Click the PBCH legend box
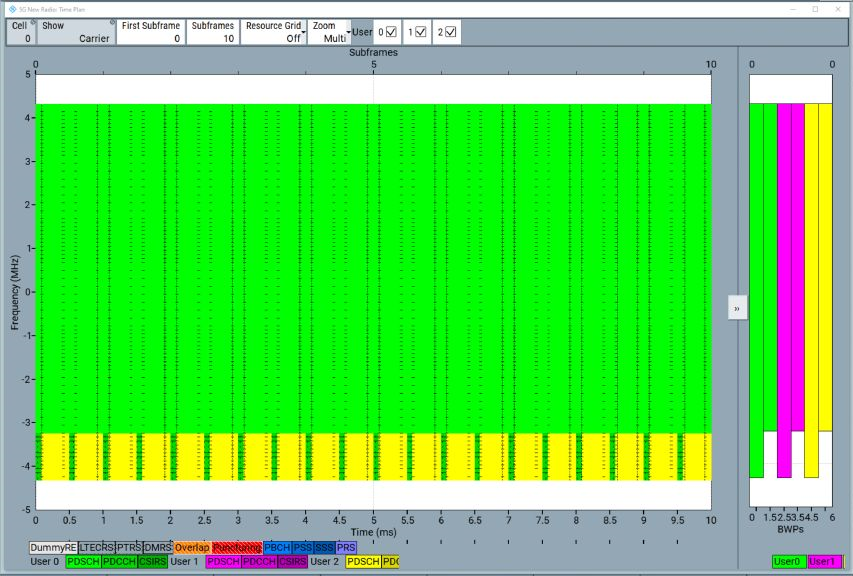This screenshot has width=853, height=576. [x=276, y=547]
